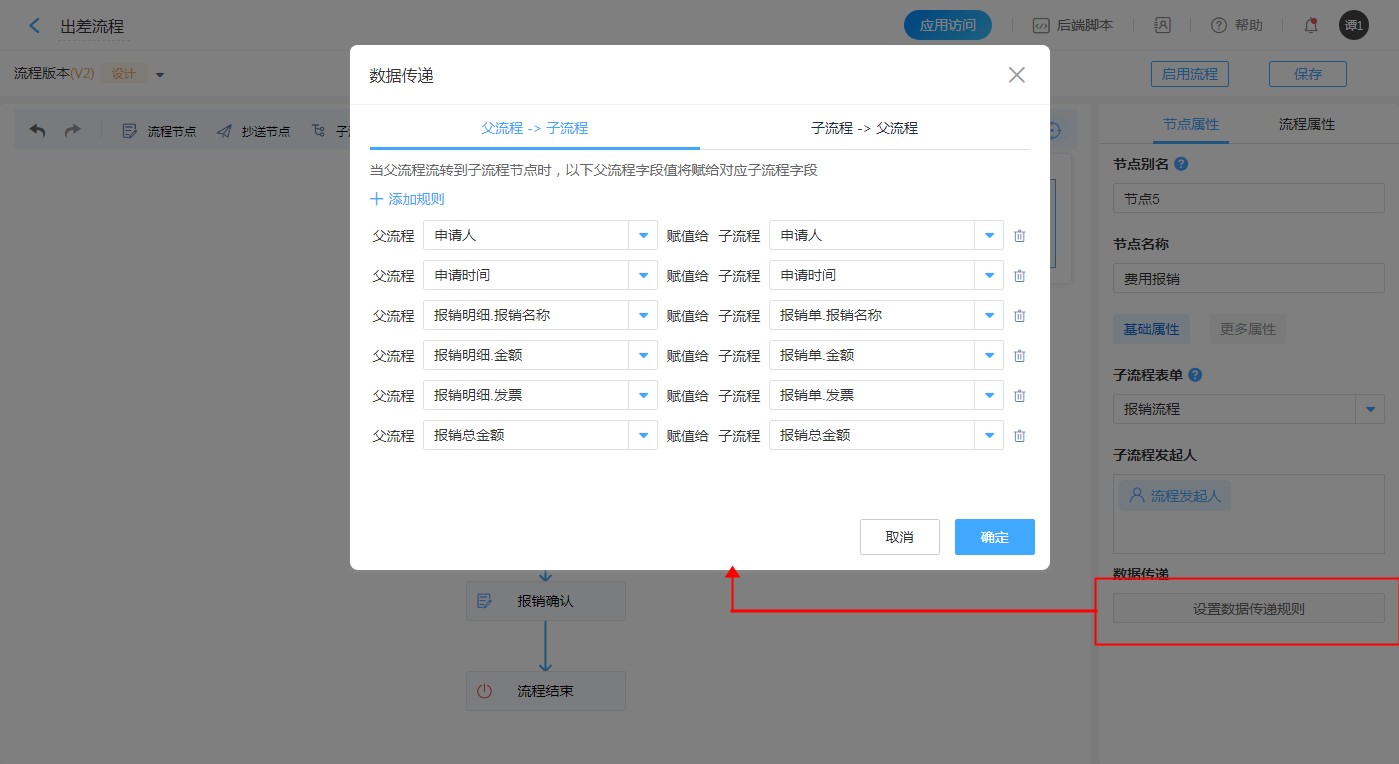Image resolution: width=1399 pixels, height=764 pixels.
Task: Delete the 报销总金额 mapping rule
Action: pyautogui.click(x=1019, y=436)
